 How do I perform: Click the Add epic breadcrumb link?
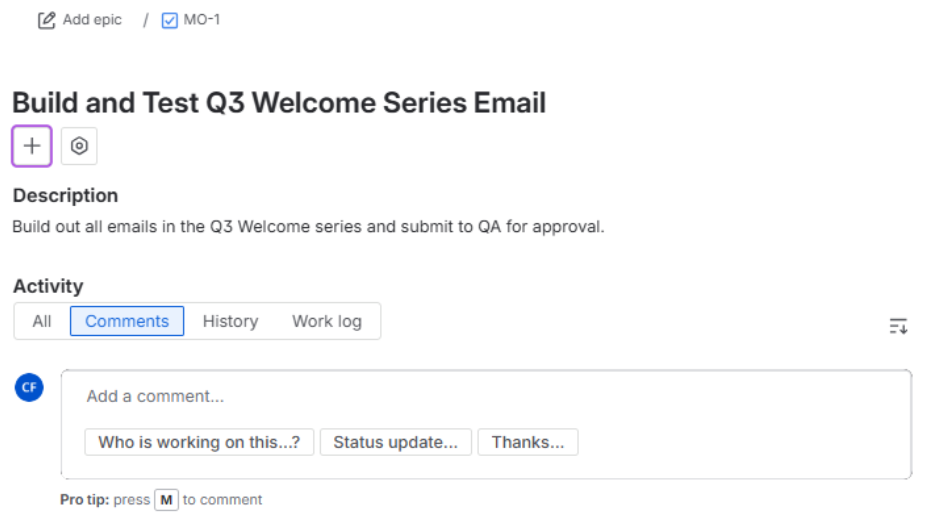[x=92, y=20]
